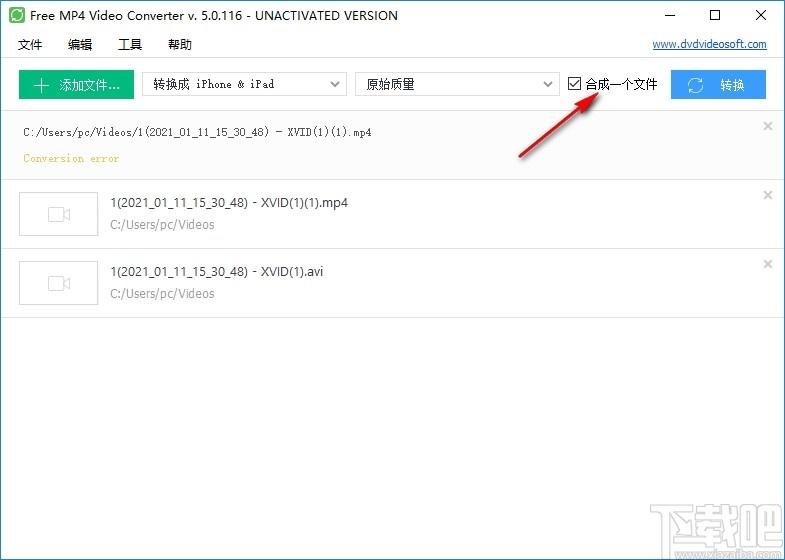This screenshot has height=560, width=785.
Task: Click the file name 1(2021_01_11_15_30_48) - XVID(1).avi
Action: coord(217,272)
